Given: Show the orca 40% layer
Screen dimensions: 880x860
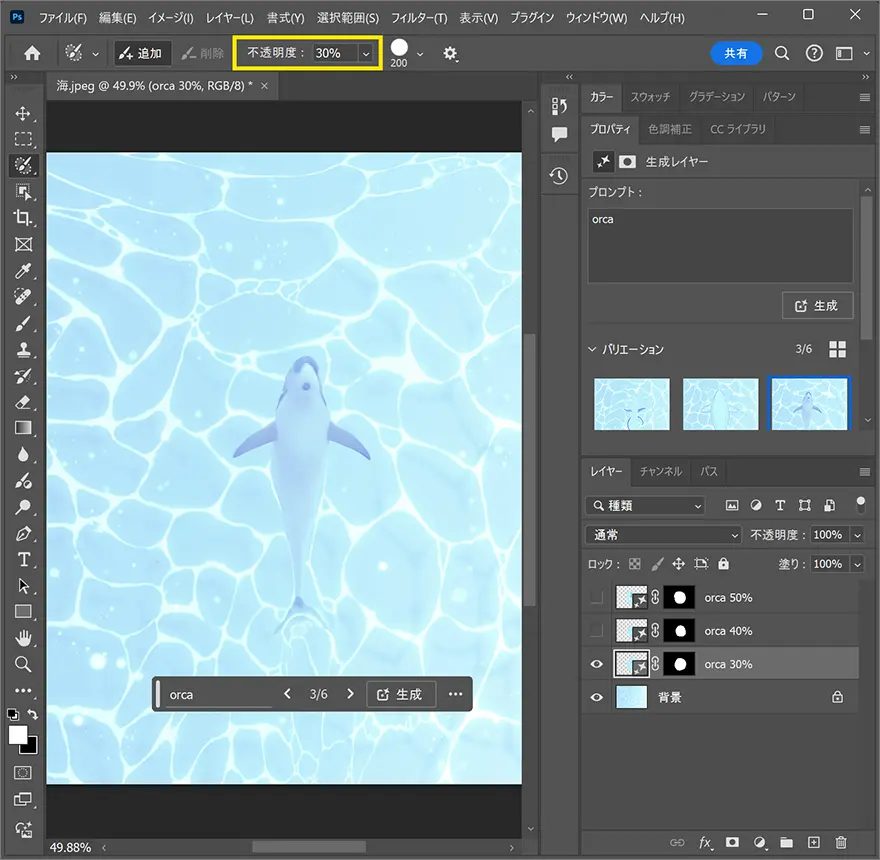Looking at the screenshot, I should coord(597,631).
